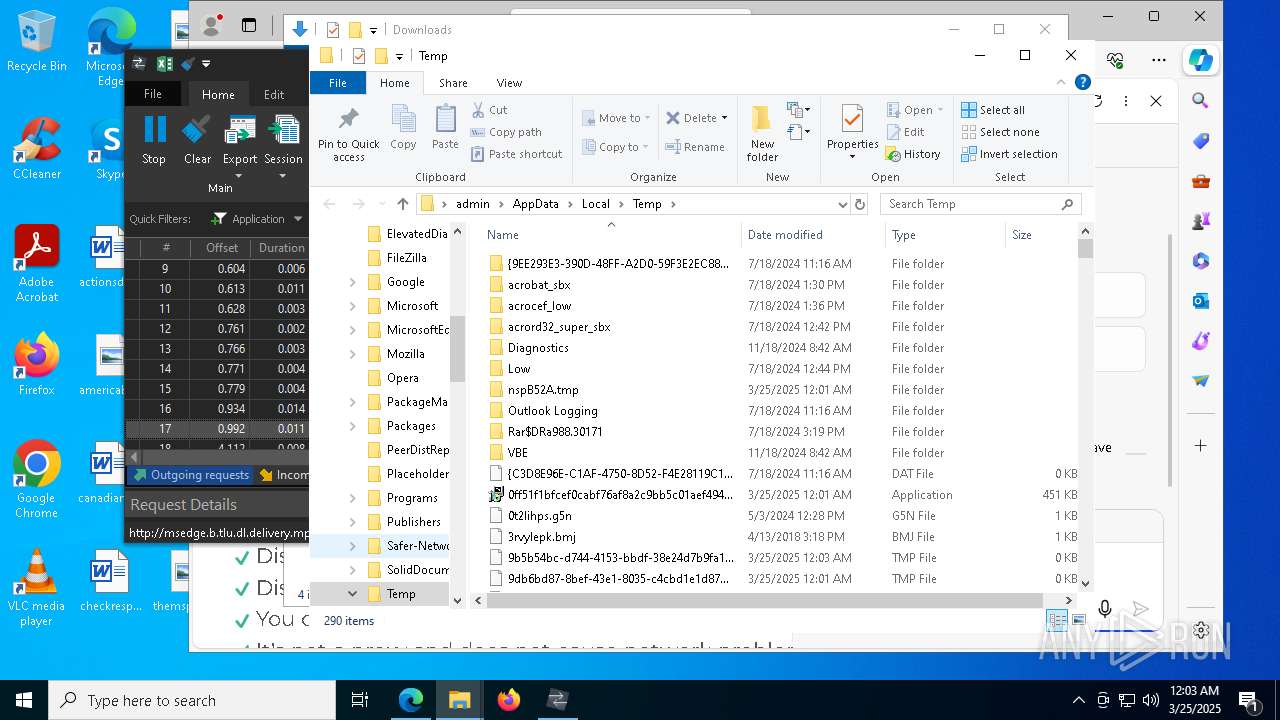Click the Edit command in Open group
Screen dimensions: 1280x720
coord(905,132)
